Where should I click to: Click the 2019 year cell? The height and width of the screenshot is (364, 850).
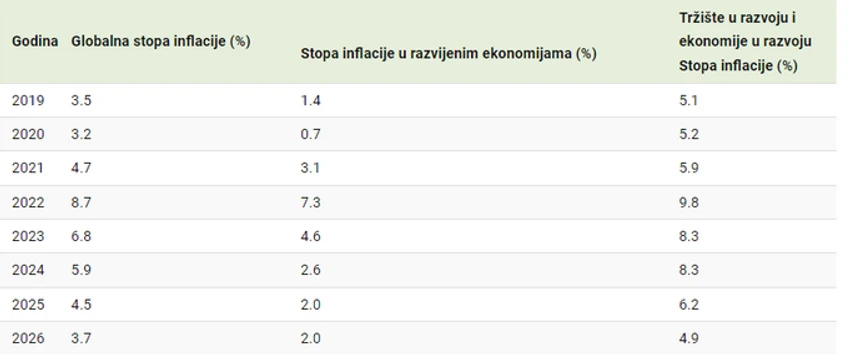pos(28,100)
